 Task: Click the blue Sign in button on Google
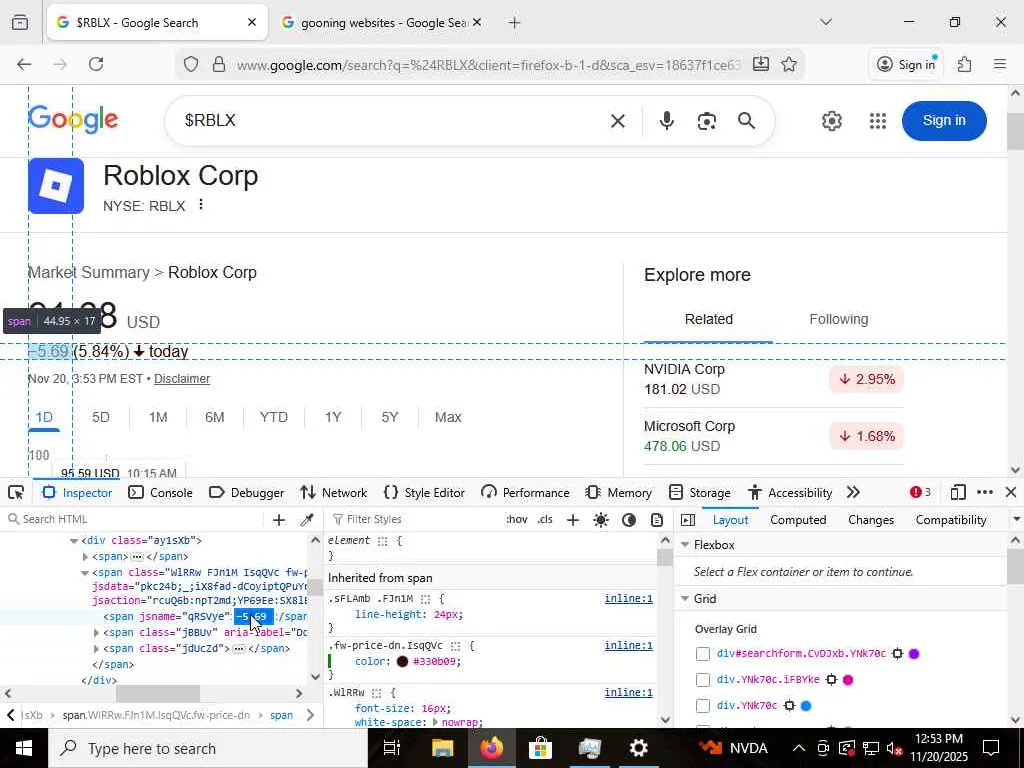pos(944,121)
